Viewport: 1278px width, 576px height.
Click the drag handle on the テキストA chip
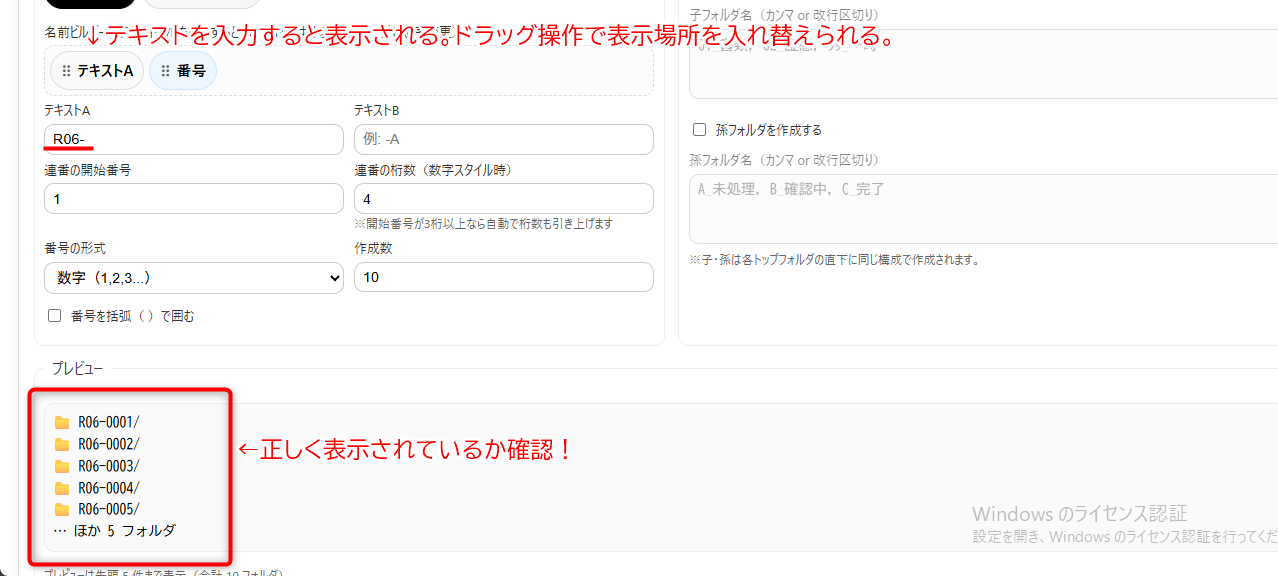pos(66,71)
